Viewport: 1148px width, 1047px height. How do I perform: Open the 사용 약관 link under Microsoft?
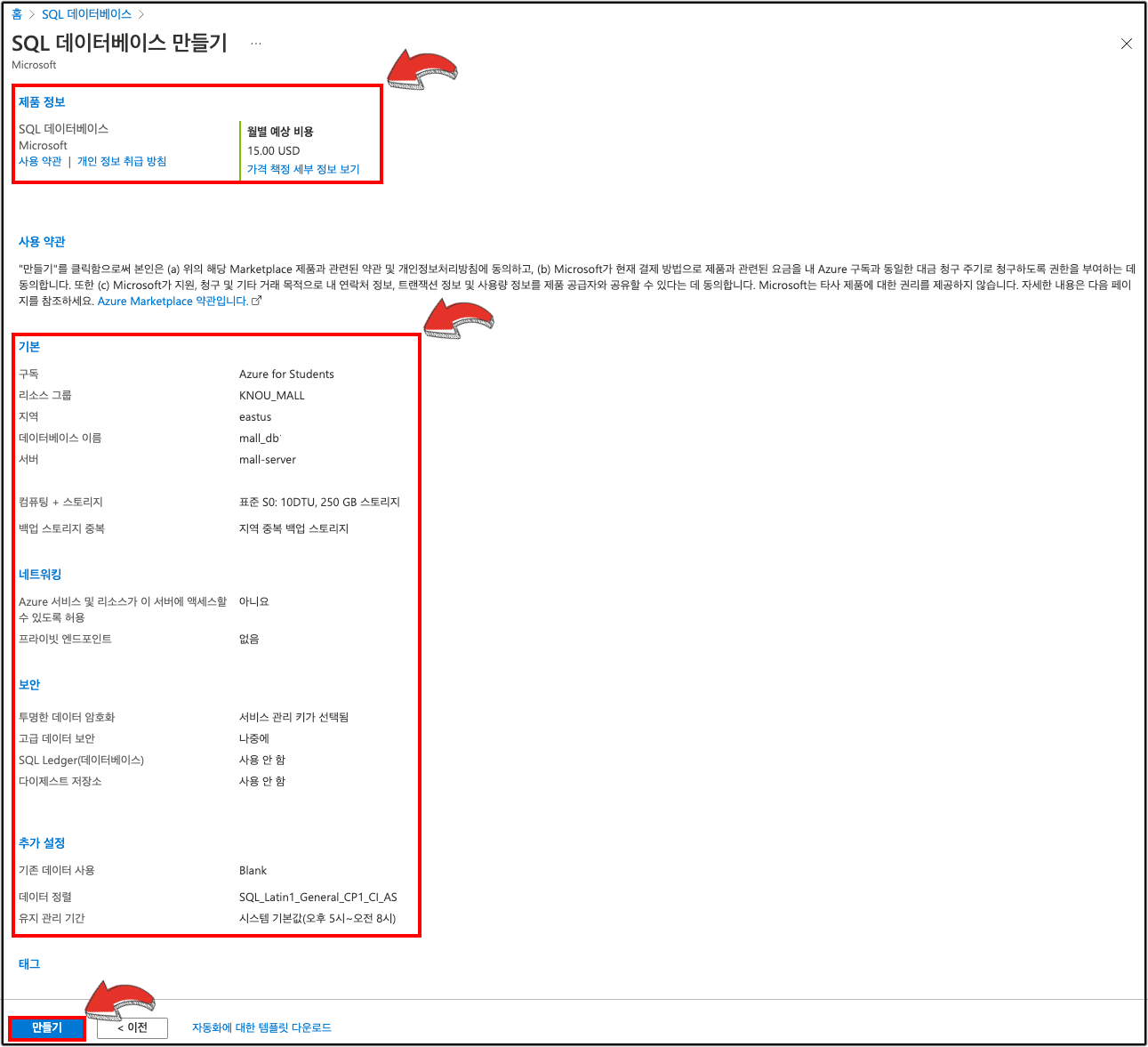click(x=40, y=161)
